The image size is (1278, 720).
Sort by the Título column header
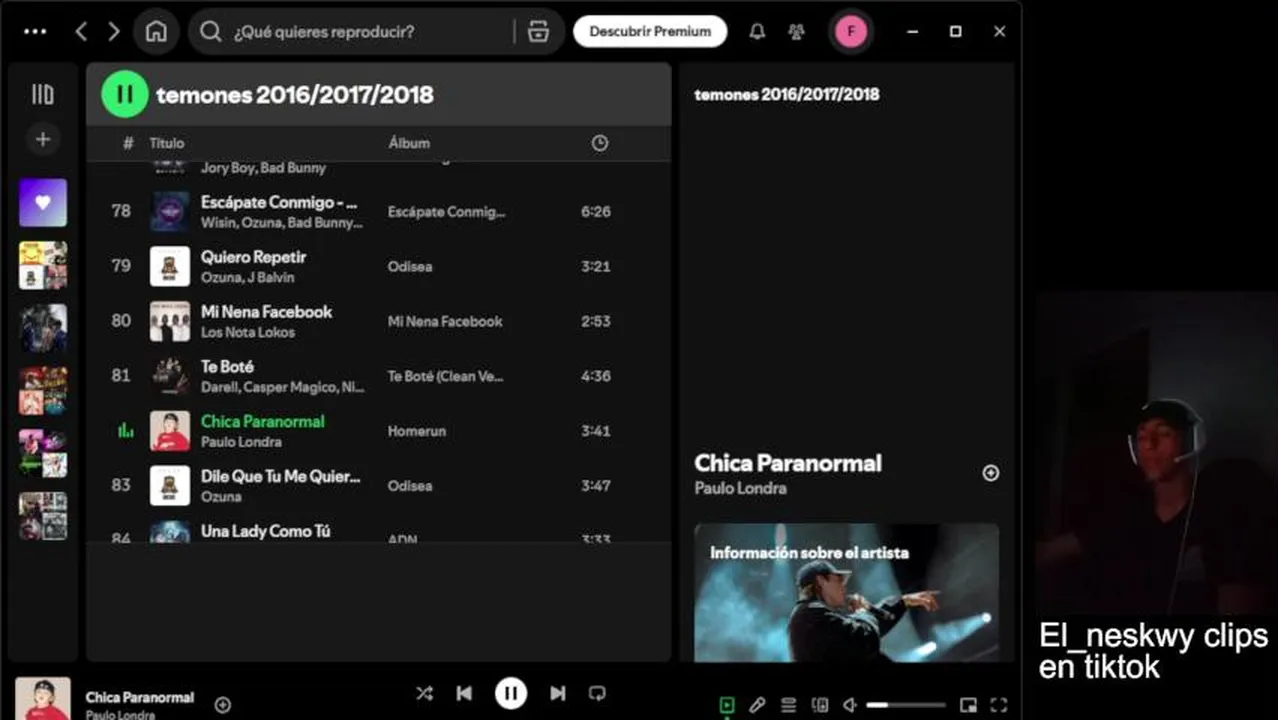tap(167, 143)
